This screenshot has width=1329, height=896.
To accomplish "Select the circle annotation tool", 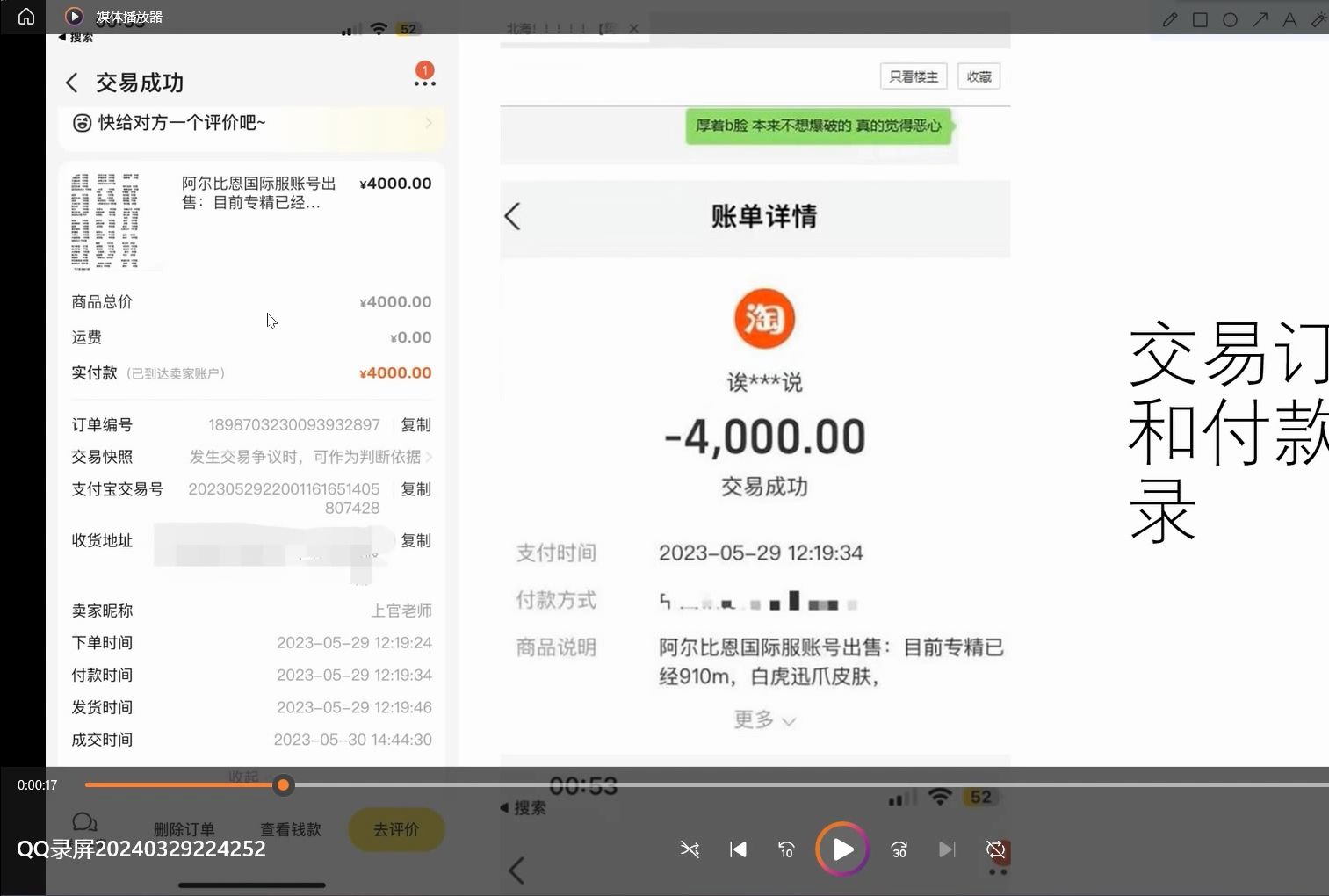I will pyautogui.click(x=1230, y=19).
